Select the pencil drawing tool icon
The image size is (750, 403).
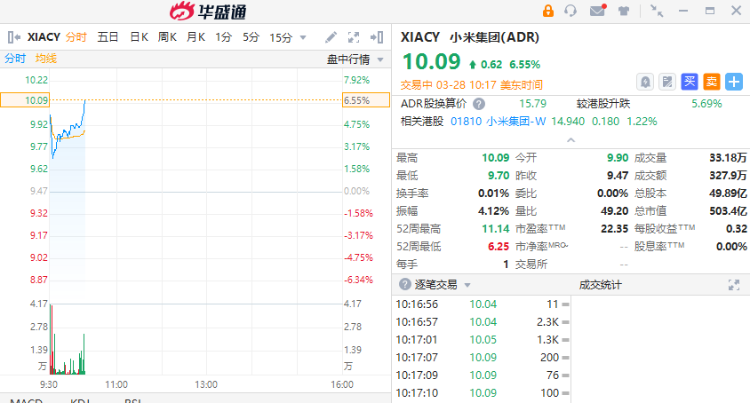coord(331,37)
